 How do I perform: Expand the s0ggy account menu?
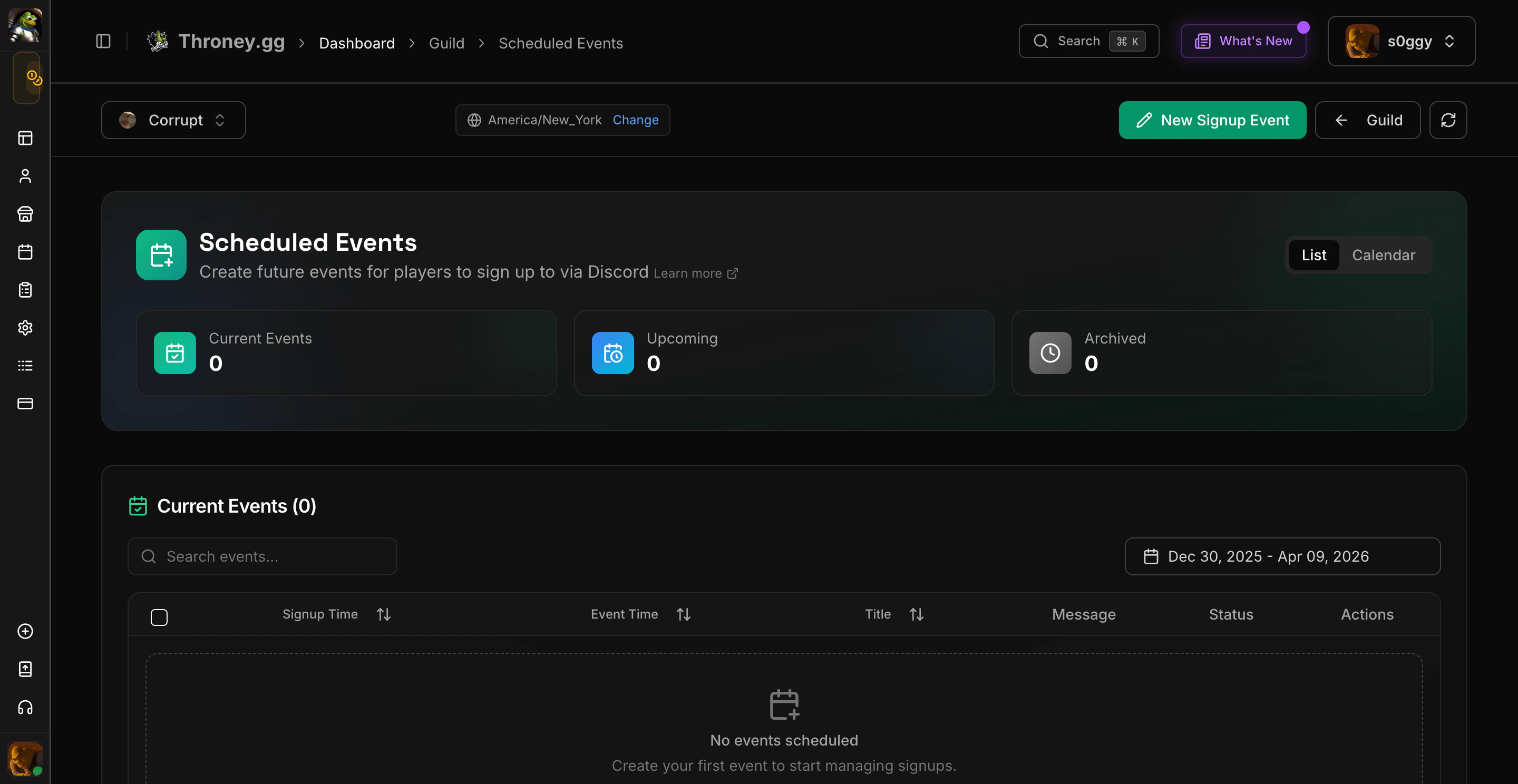pos(1401,41)
